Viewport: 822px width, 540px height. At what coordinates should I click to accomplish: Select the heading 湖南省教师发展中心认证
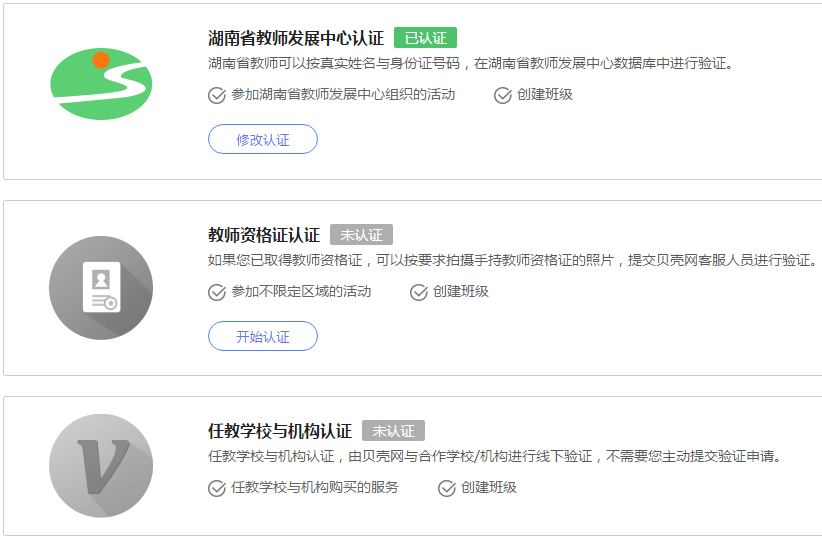[296, 38]
